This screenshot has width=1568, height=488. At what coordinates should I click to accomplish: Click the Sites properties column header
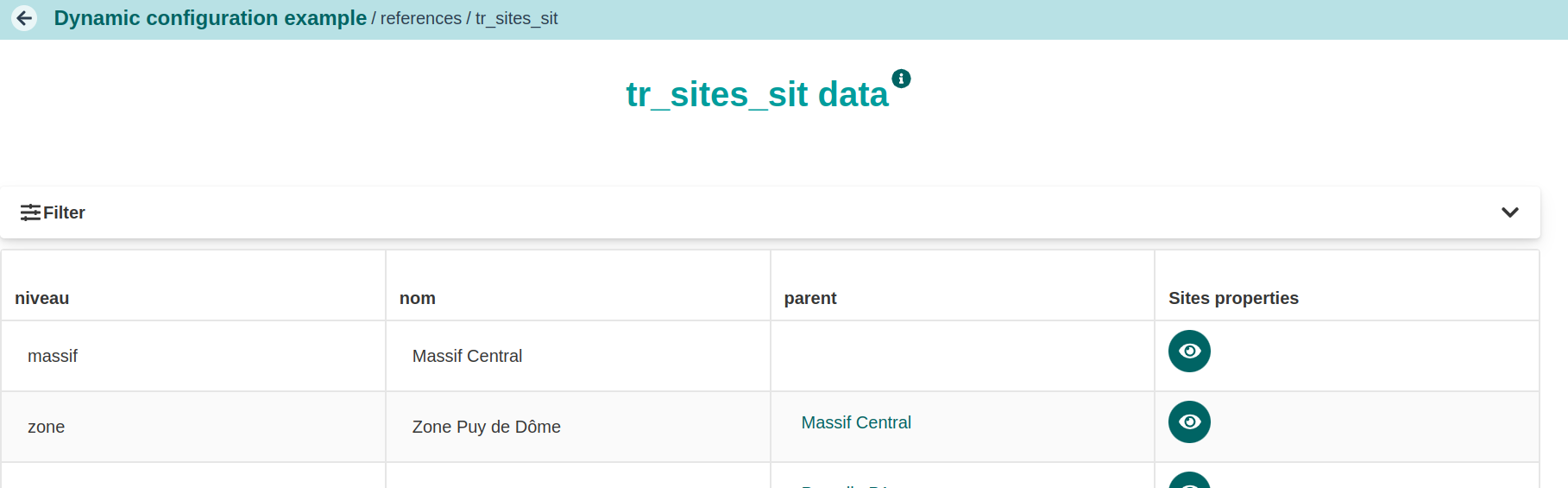tap(1233, 298)
